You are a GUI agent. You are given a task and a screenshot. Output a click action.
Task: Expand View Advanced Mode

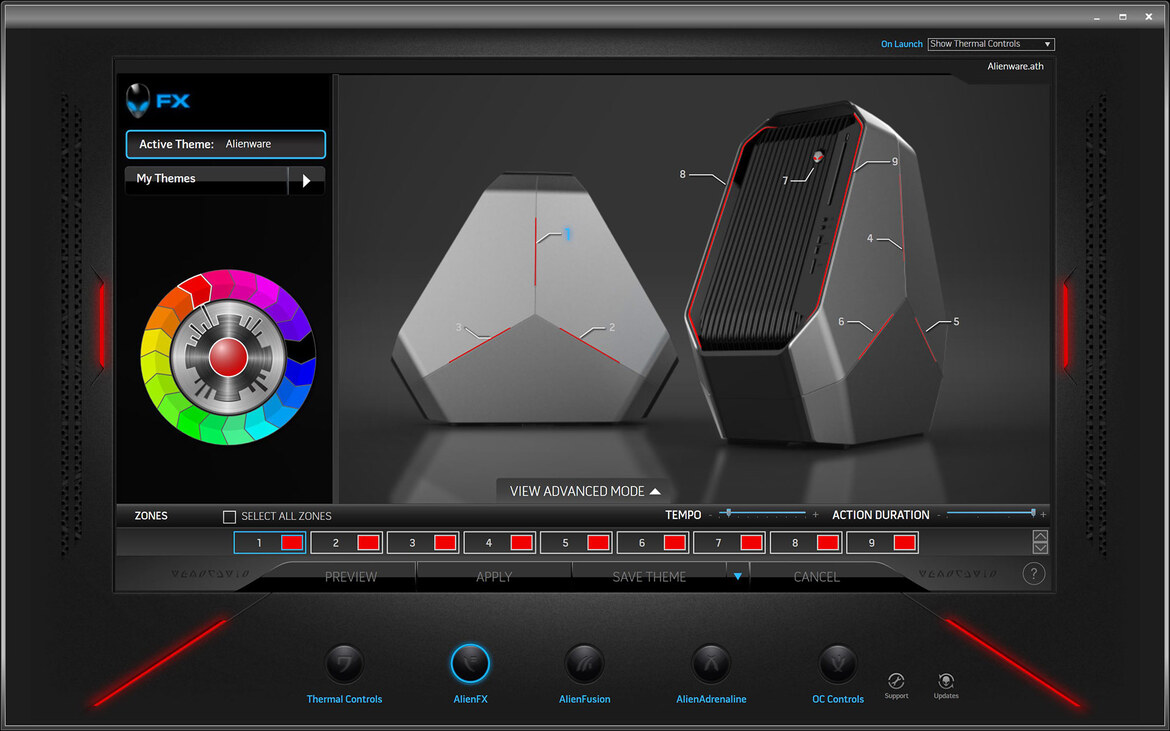coord(585,492)
